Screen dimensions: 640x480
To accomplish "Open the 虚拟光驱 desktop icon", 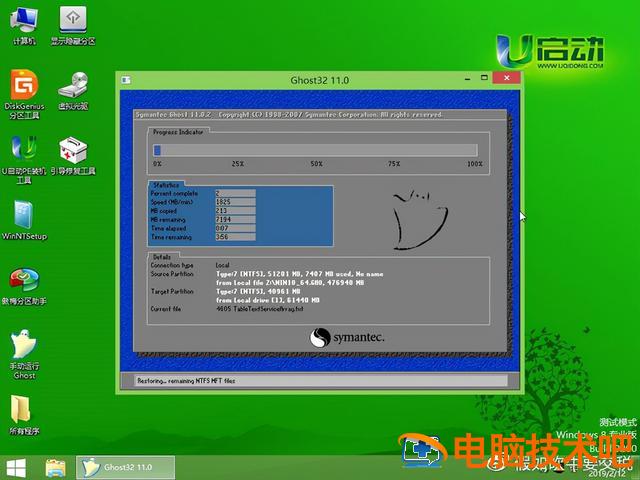I will (73, 91).
